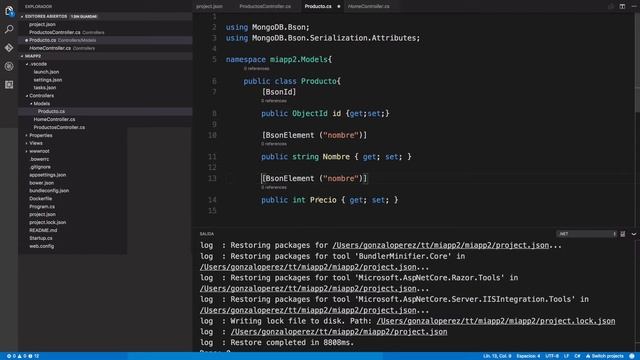The width and height of the screenshot is (640, 360).
Task: Click the LF end-of-line indicator
Action: coord(566,356)
